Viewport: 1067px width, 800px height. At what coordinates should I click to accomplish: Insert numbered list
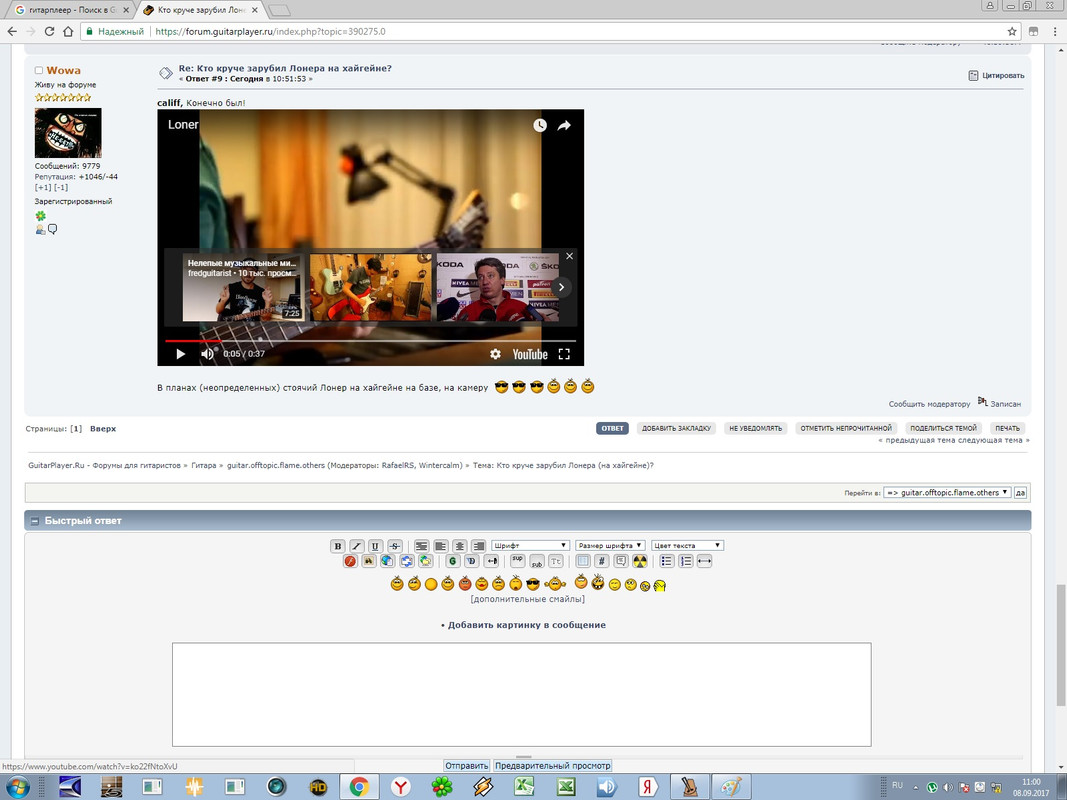685,561
